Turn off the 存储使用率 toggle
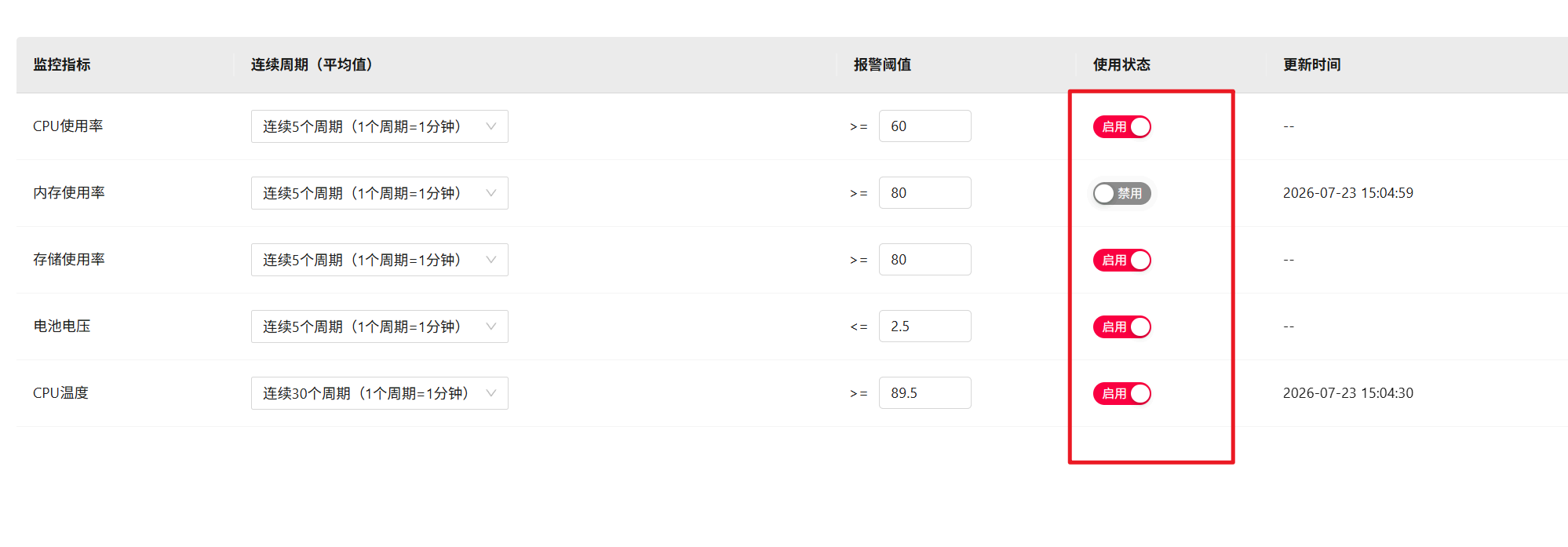Screen dimensions: 1568x547 [1121, 260]
